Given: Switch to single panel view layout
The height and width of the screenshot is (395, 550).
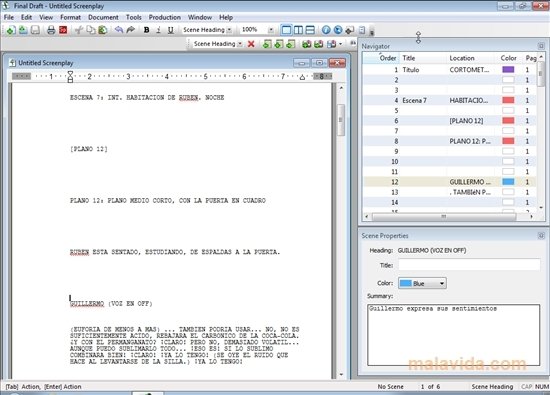Looking at the screenshot, I should tap(286, 30).
